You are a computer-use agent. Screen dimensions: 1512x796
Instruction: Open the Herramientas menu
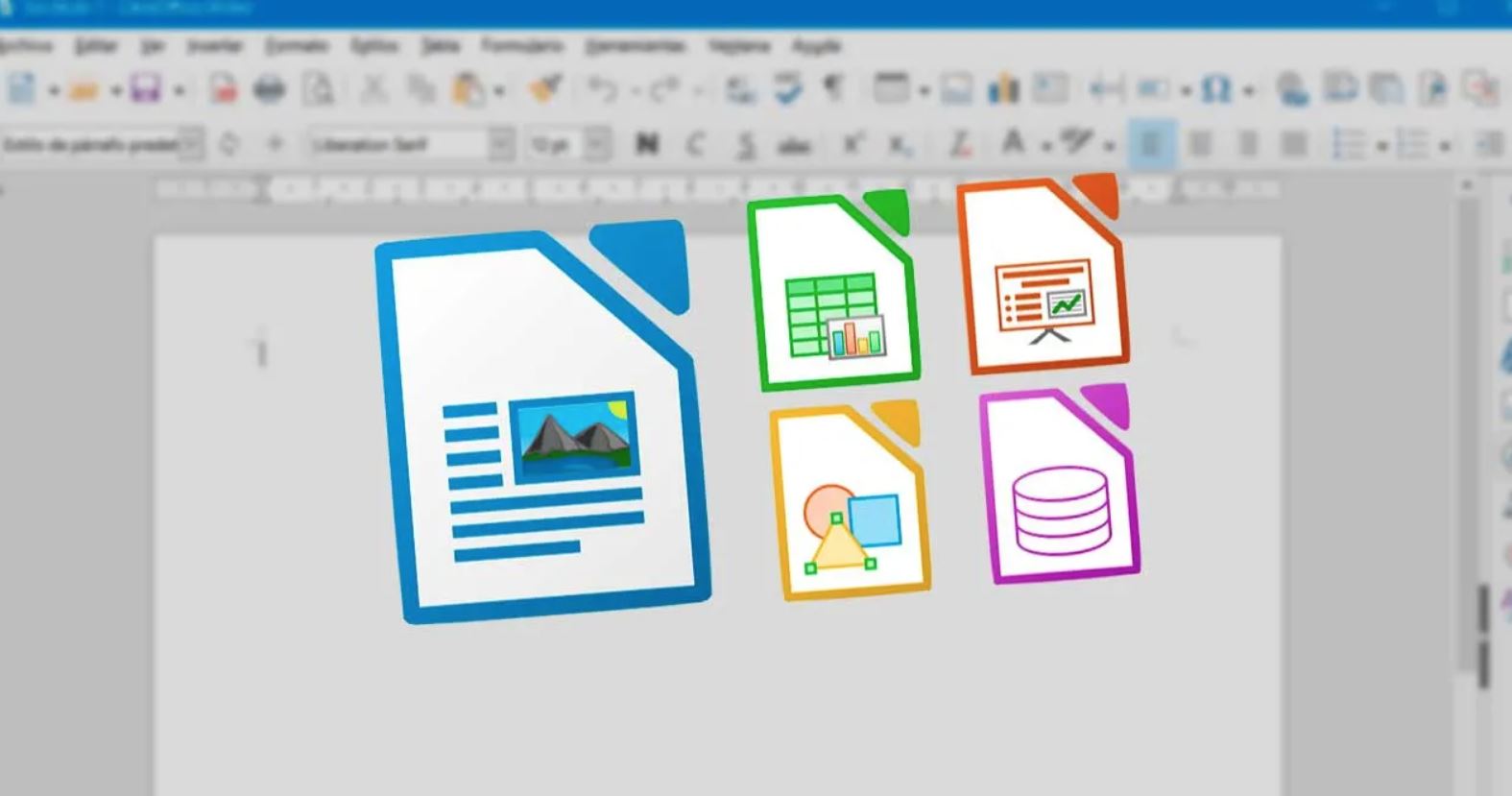point(636,45)
